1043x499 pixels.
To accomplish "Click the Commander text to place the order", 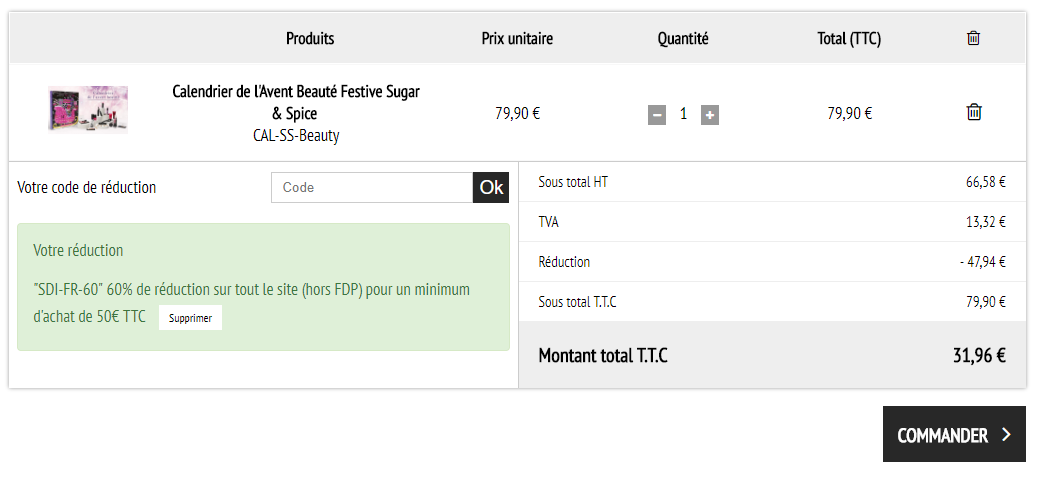I will 942,436.
